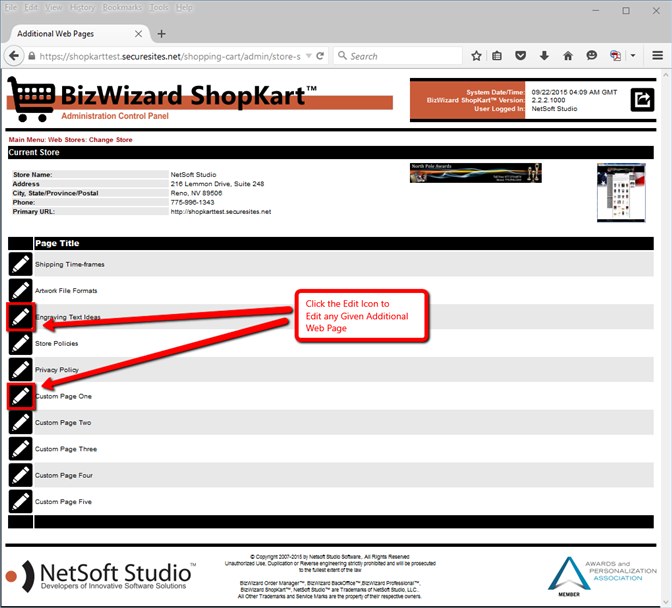Click the Main Menu breadcrumb link
The image size is (672, 608).
coord(27,140)
